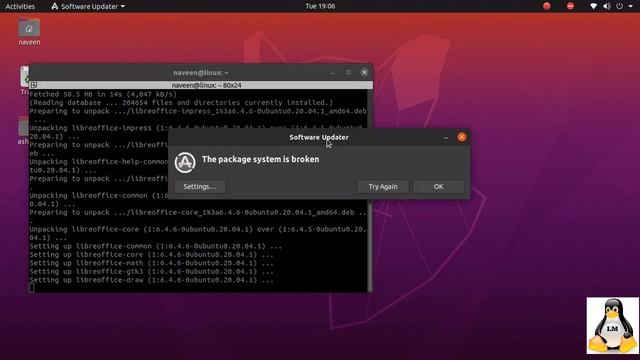The height and width of the screenshot is (360, 640).
Task: Click the terminal layout grid icon in Terminator
Action: click(34, 85)
